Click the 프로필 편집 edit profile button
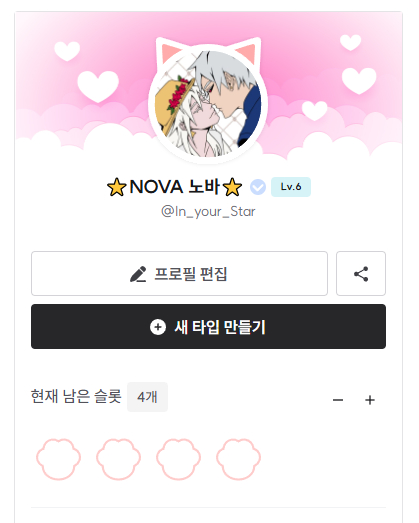This screenshot has height=523, width=419. pos(179,274)
